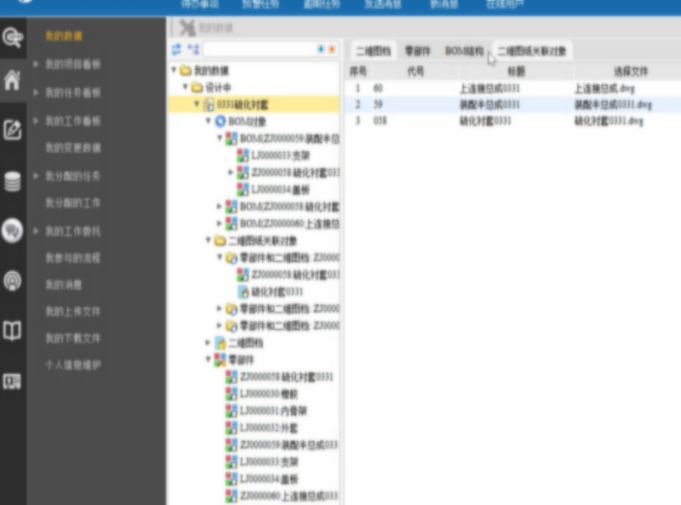Open the form icon at the rail bottom
Screen dimensions: 681x505
(x=12, y=381)
